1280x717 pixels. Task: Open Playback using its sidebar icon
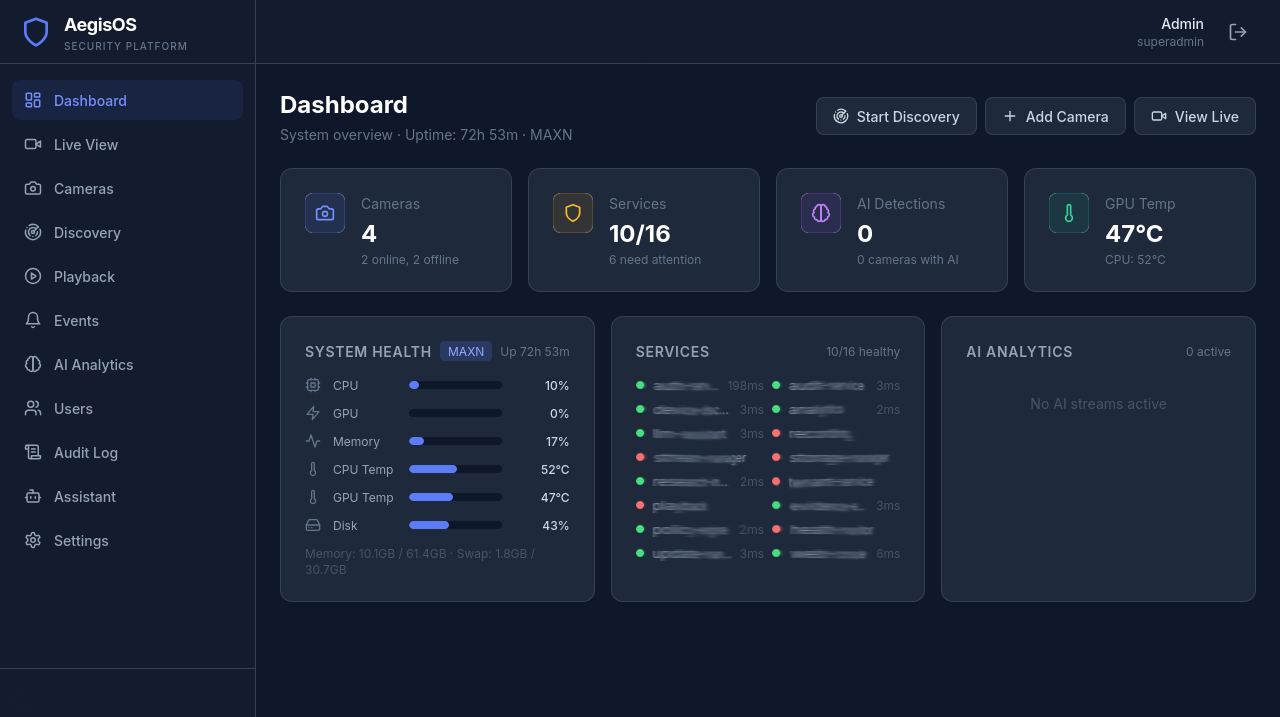[x=33, y=276]
